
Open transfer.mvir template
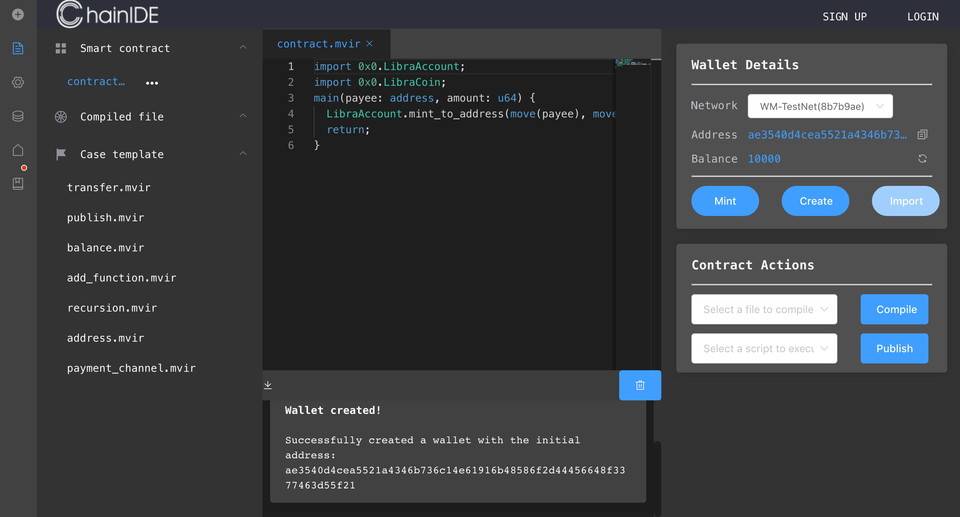pyautogui.click(x=109, y=187)
